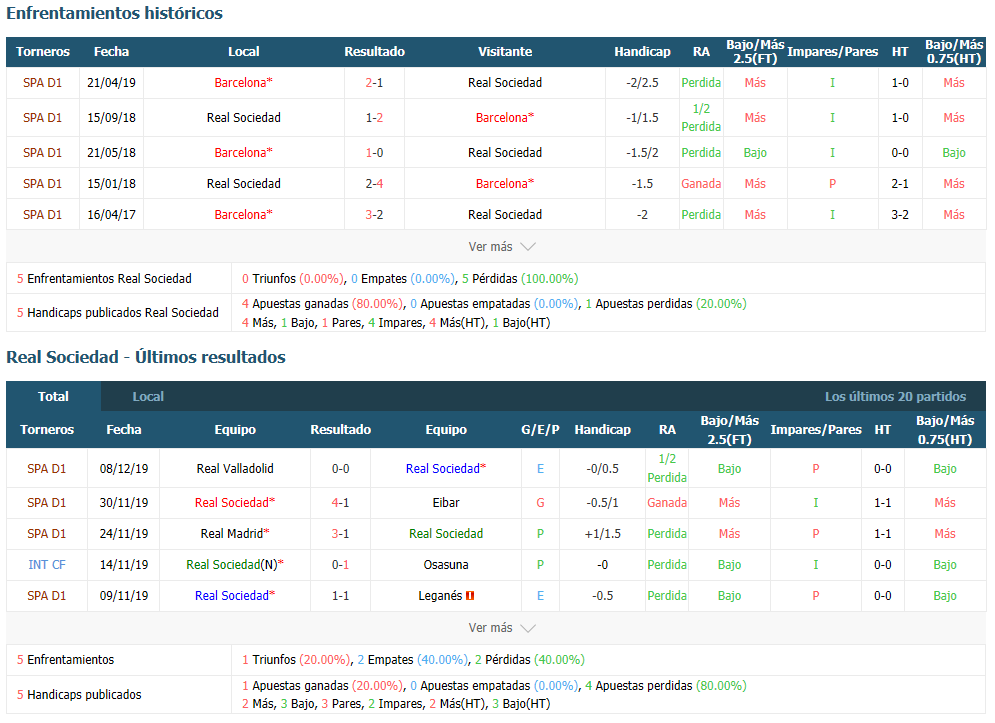Click the 2-4 result of 15/01/18
Viewport: 995px width, 723px height.
point(374,184)
